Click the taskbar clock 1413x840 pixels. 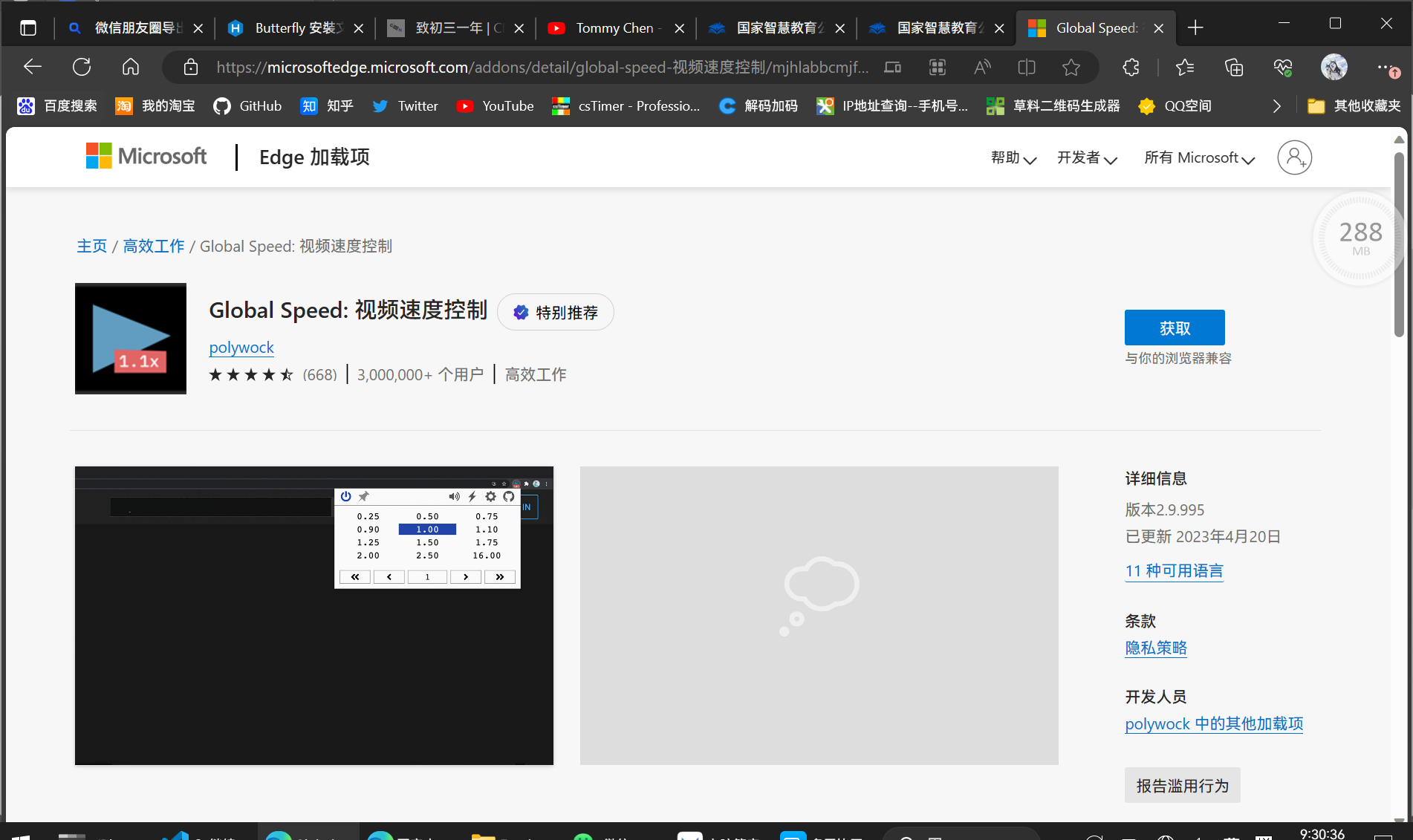coord(1322,834)
